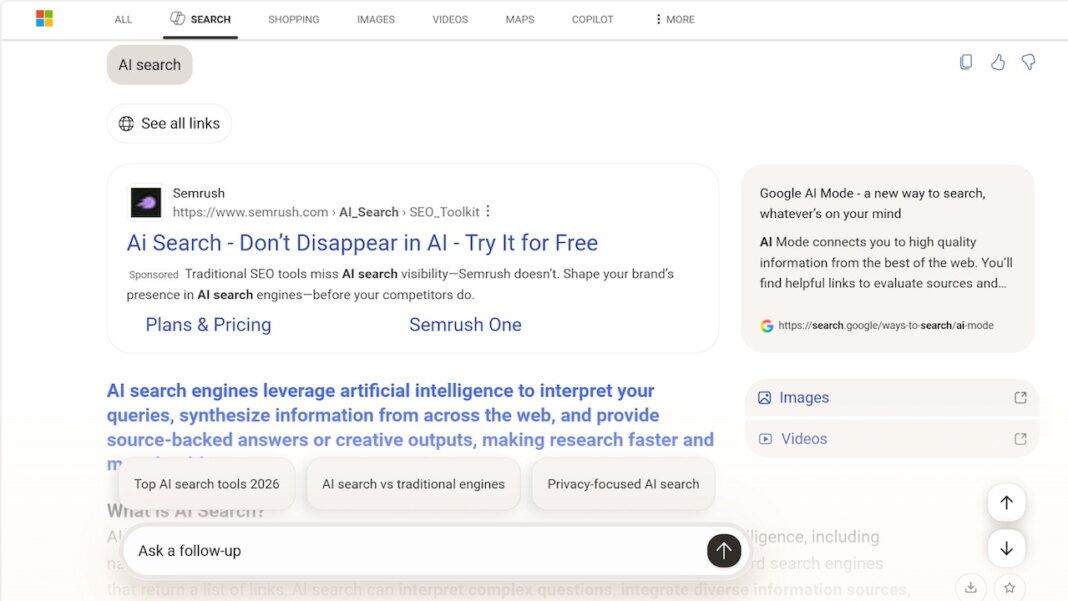Give thumbs up feedback
1068x601 pixels.
click(998, 62)
